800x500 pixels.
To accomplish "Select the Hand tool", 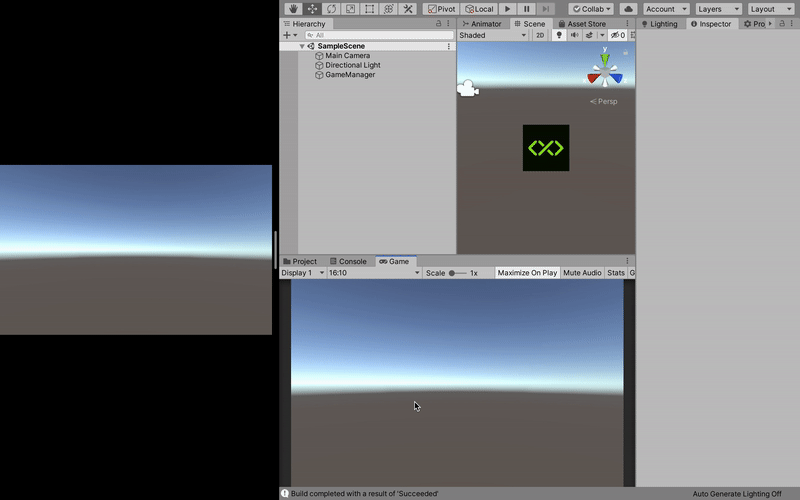I will [x=293, y=9].
